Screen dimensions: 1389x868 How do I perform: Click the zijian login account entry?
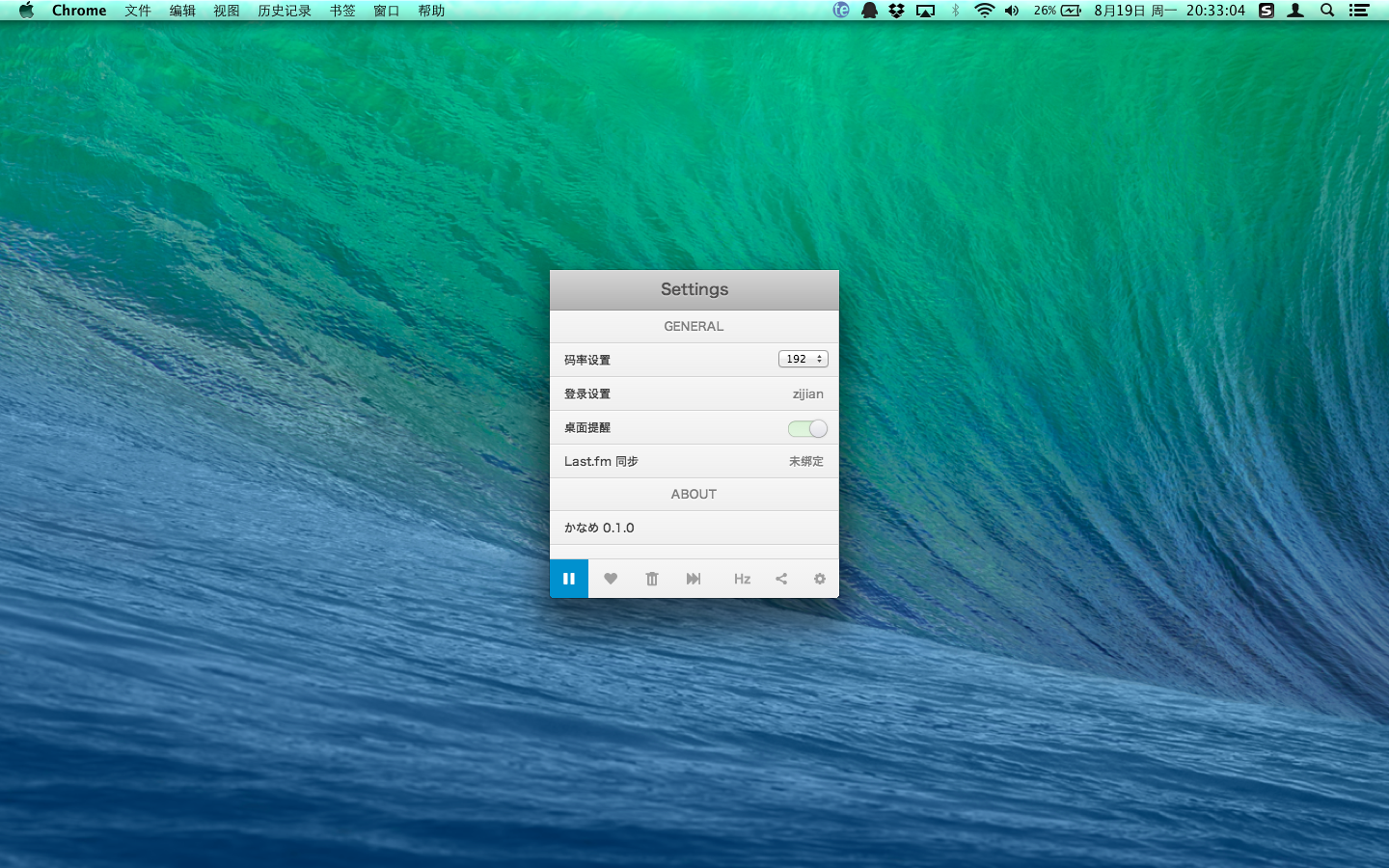[808, 393]
